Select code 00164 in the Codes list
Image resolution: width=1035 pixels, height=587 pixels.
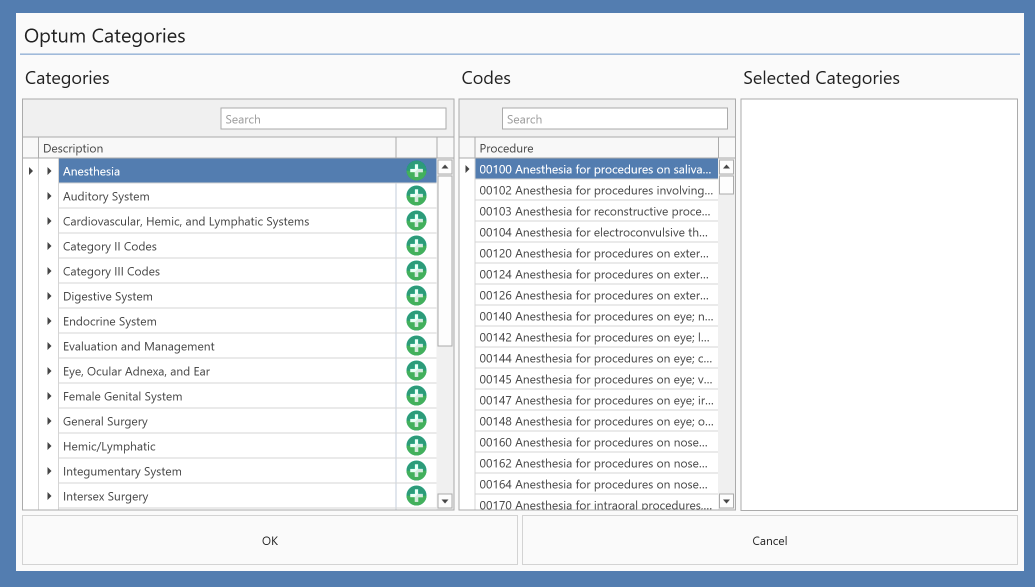tap(597, 484)
